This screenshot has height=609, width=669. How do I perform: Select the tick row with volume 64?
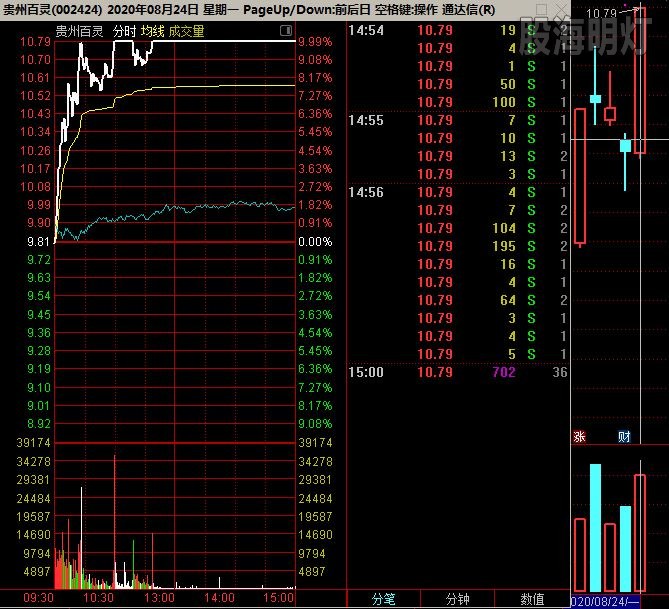(458, 300)
